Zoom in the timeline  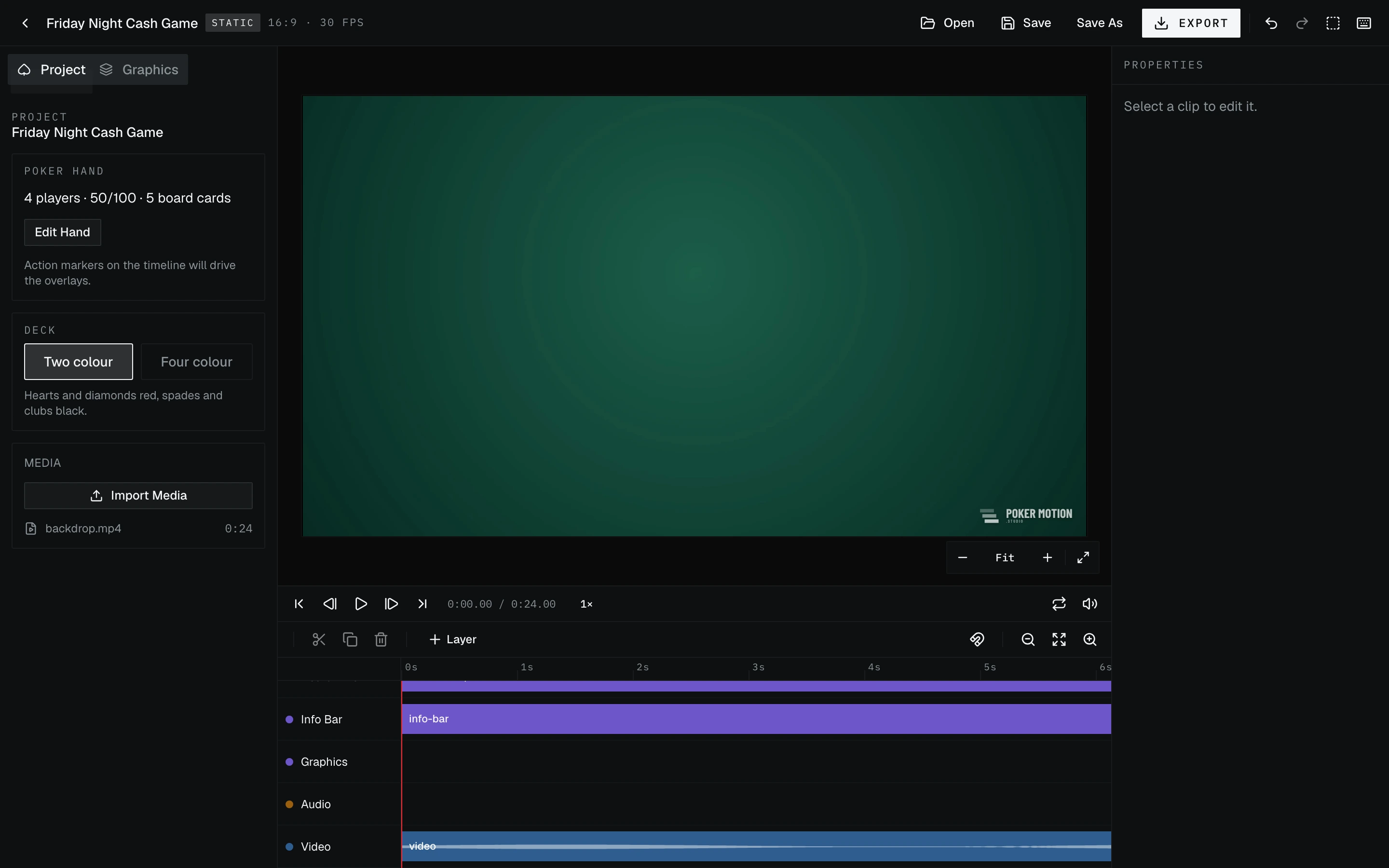[1090, 639]
